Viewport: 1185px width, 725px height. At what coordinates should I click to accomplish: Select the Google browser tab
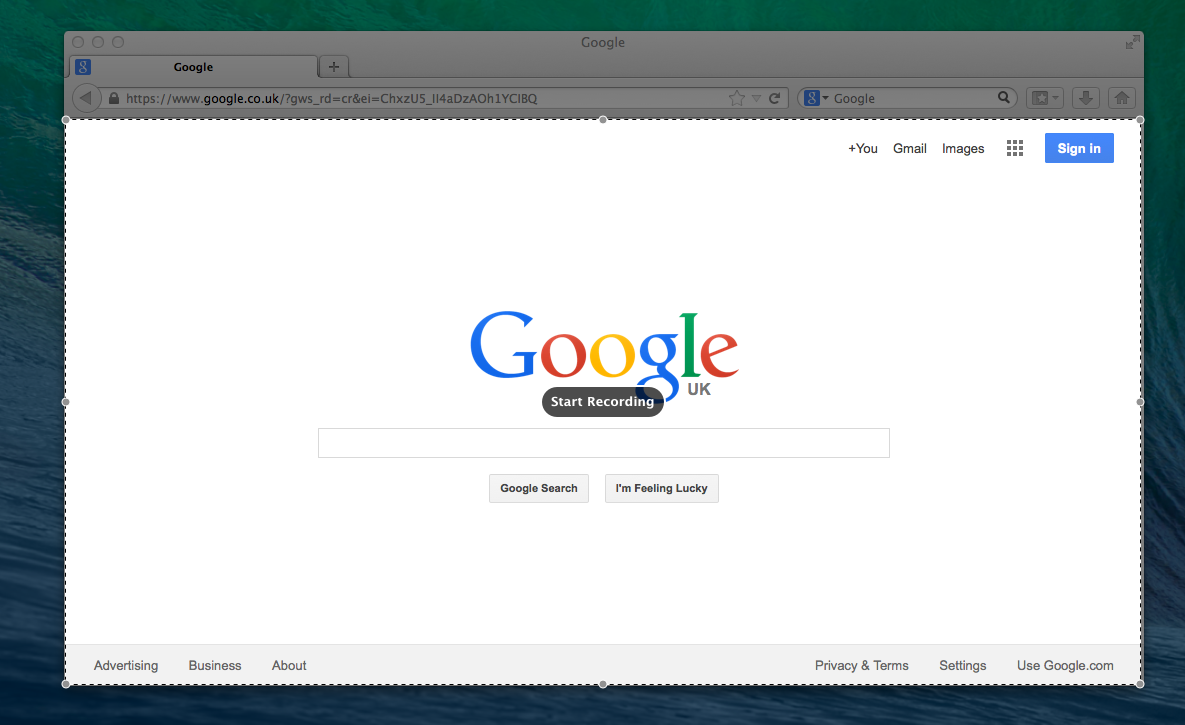click(193, 67)
